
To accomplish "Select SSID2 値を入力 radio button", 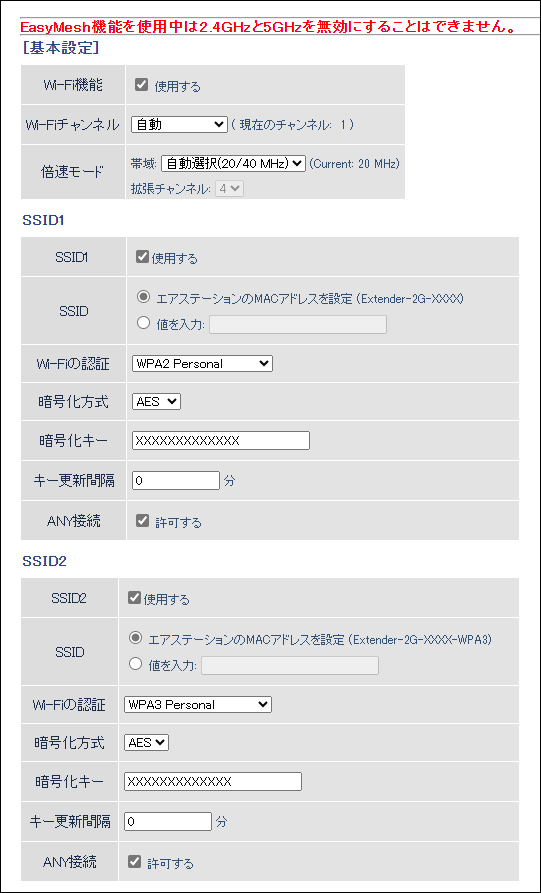I will [136, 665].
